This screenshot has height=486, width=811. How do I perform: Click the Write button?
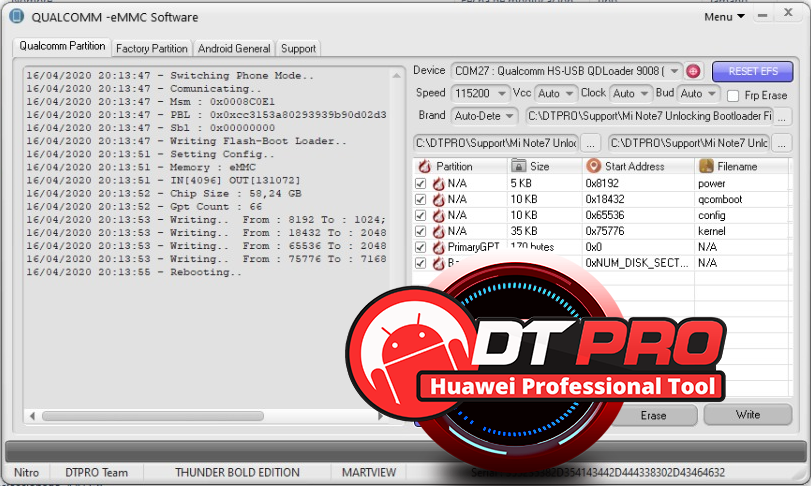pos(748,415)
